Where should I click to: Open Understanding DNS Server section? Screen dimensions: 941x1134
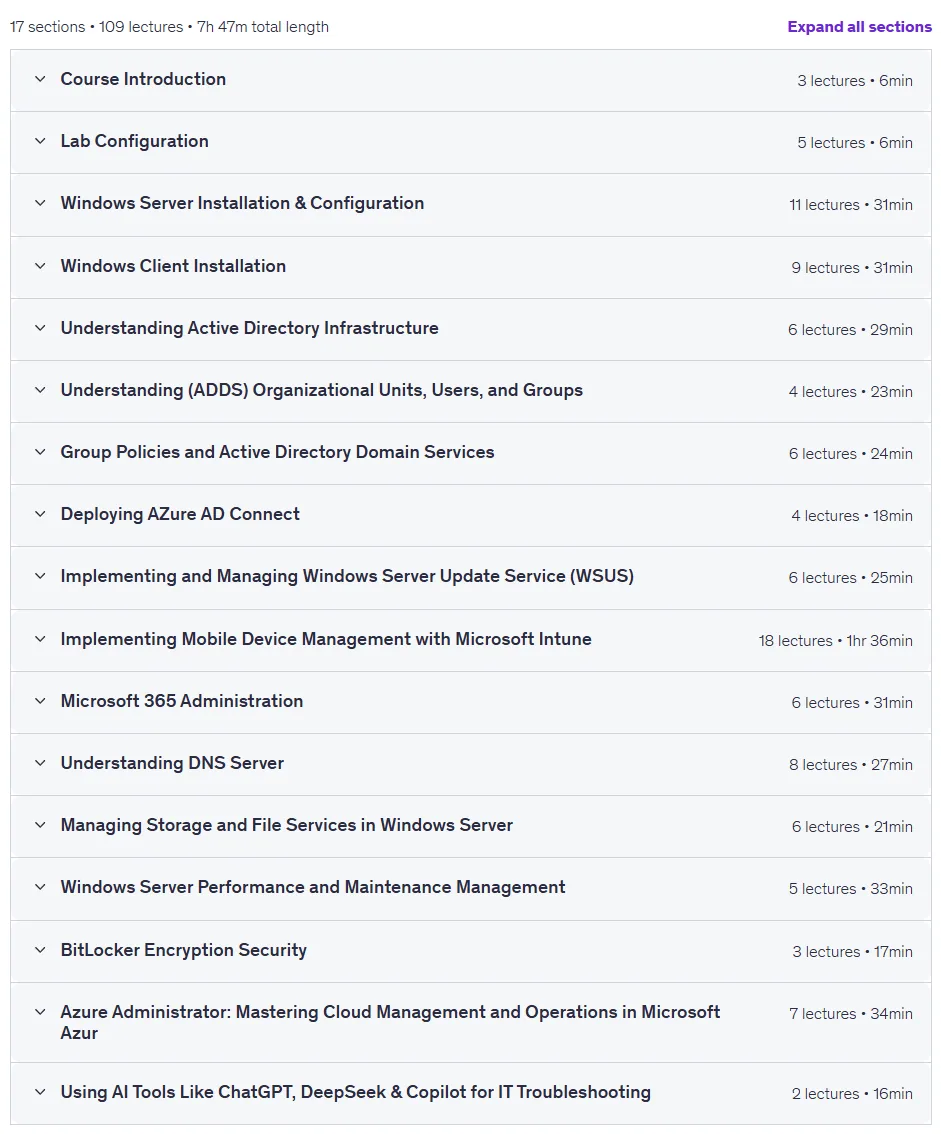(x=471, y=764)
